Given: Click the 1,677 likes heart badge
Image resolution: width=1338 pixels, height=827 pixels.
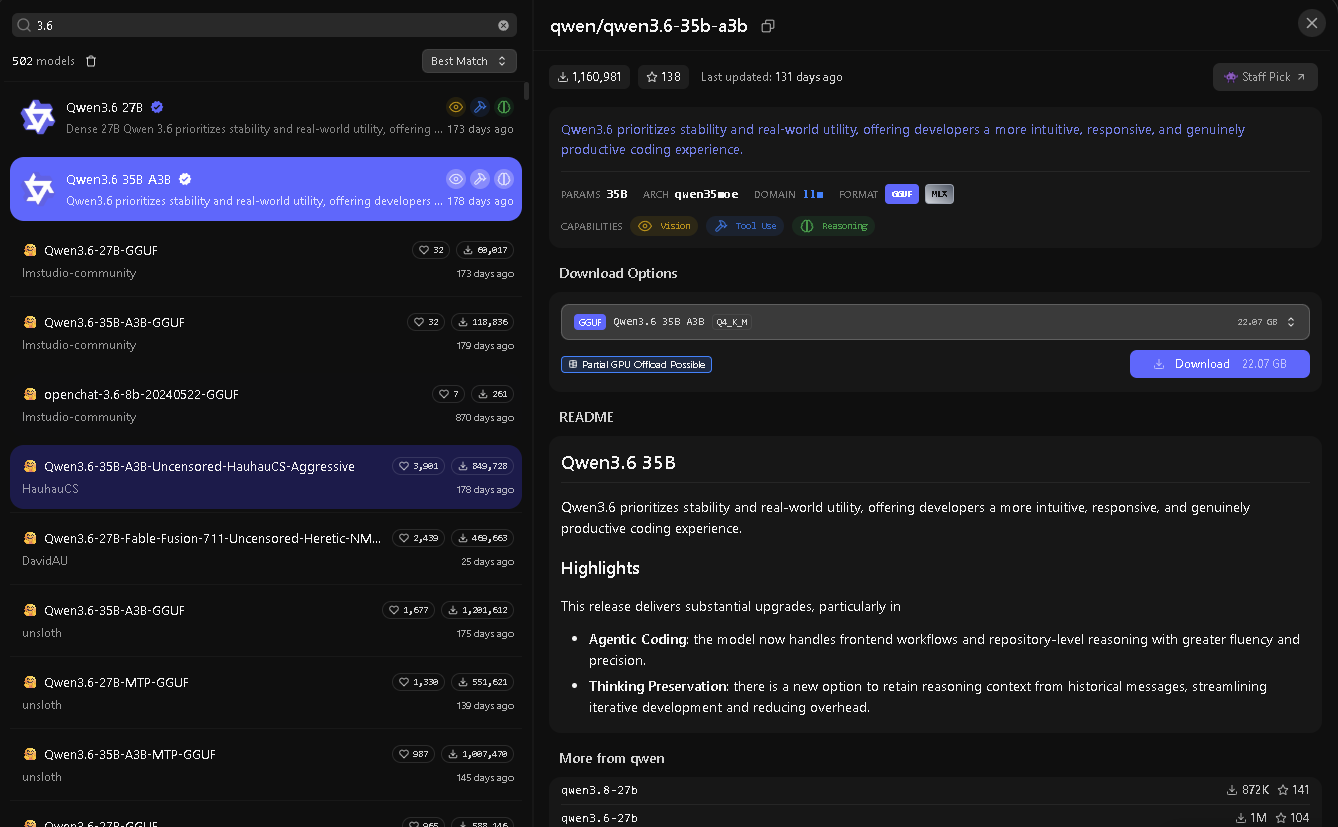Looking at the screenshot, I should click(408, 610).
